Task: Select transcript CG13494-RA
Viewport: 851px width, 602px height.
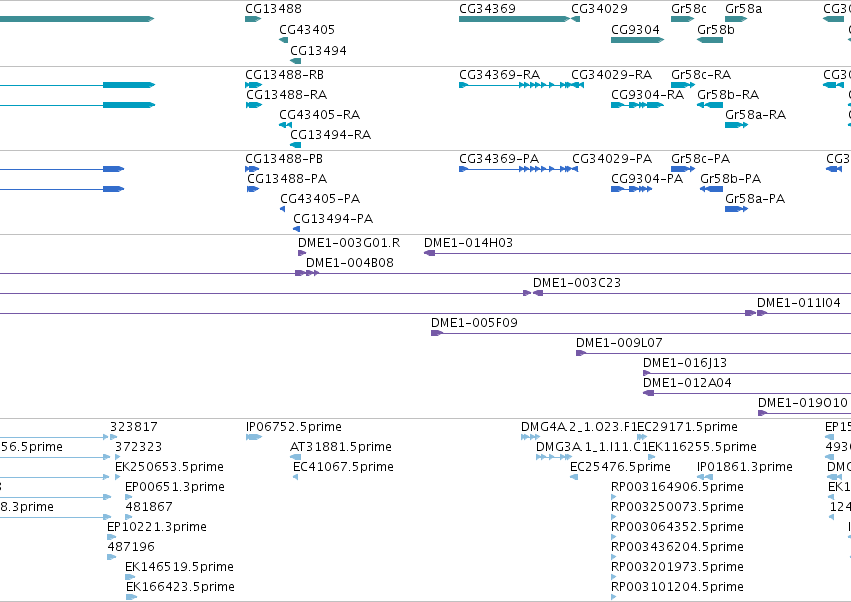Action: (296, 145)
